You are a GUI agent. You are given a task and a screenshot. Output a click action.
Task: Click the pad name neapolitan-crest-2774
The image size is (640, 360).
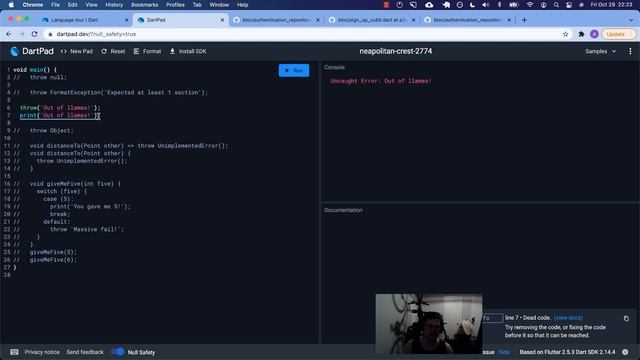396,51
